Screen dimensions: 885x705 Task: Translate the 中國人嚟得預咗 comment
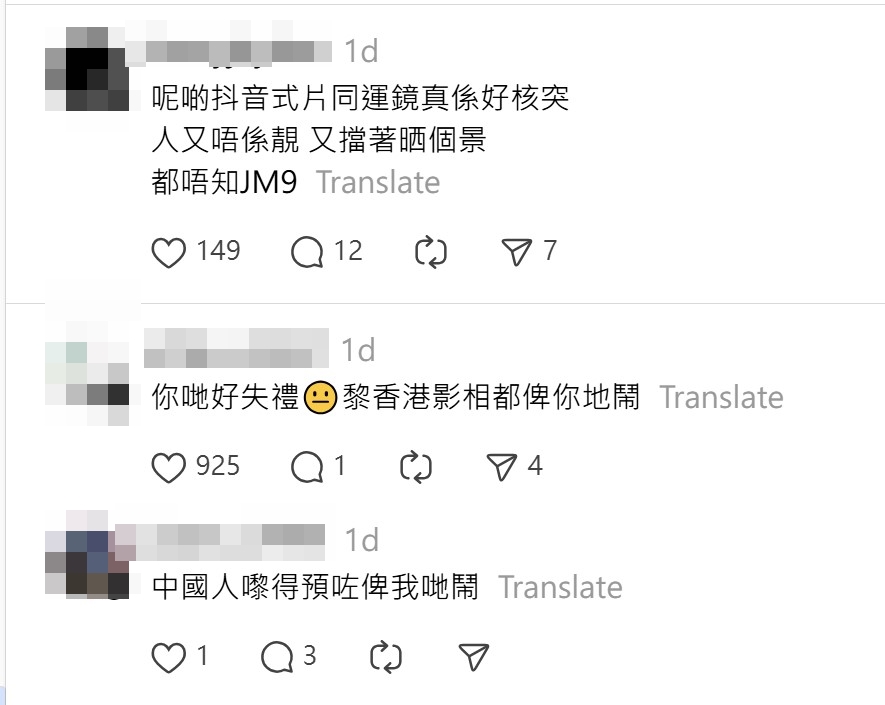[560, 588]
